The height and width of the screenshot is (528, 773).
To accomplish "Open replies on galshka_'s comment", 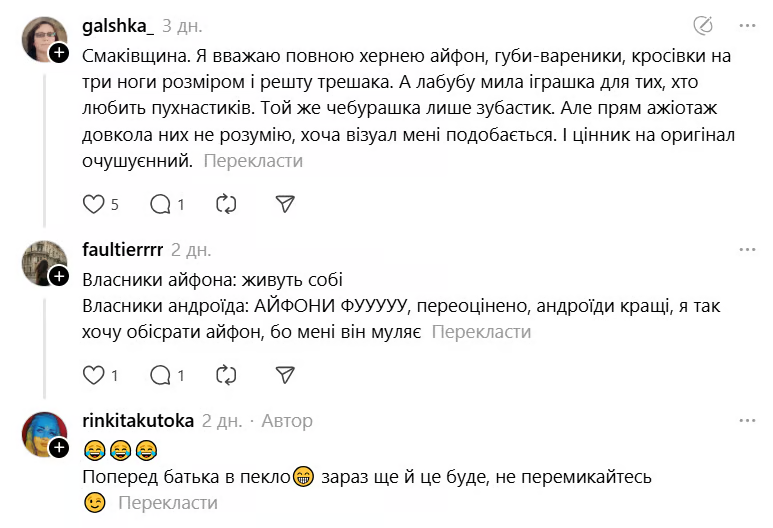I will 160,204.
